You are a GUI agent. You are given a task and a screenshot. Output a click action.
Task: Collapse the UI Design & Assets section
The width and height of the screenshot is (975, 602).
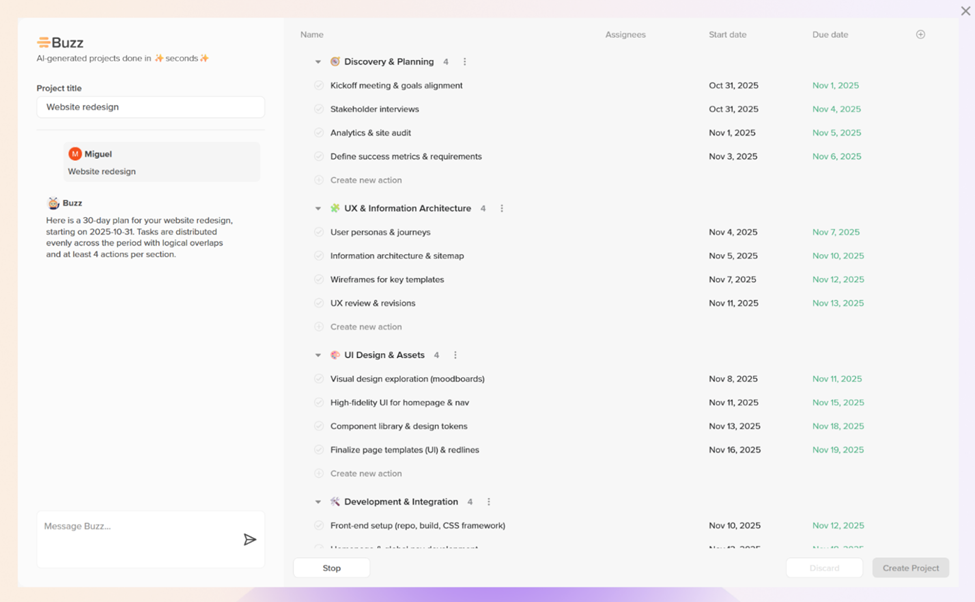[318, 355]
